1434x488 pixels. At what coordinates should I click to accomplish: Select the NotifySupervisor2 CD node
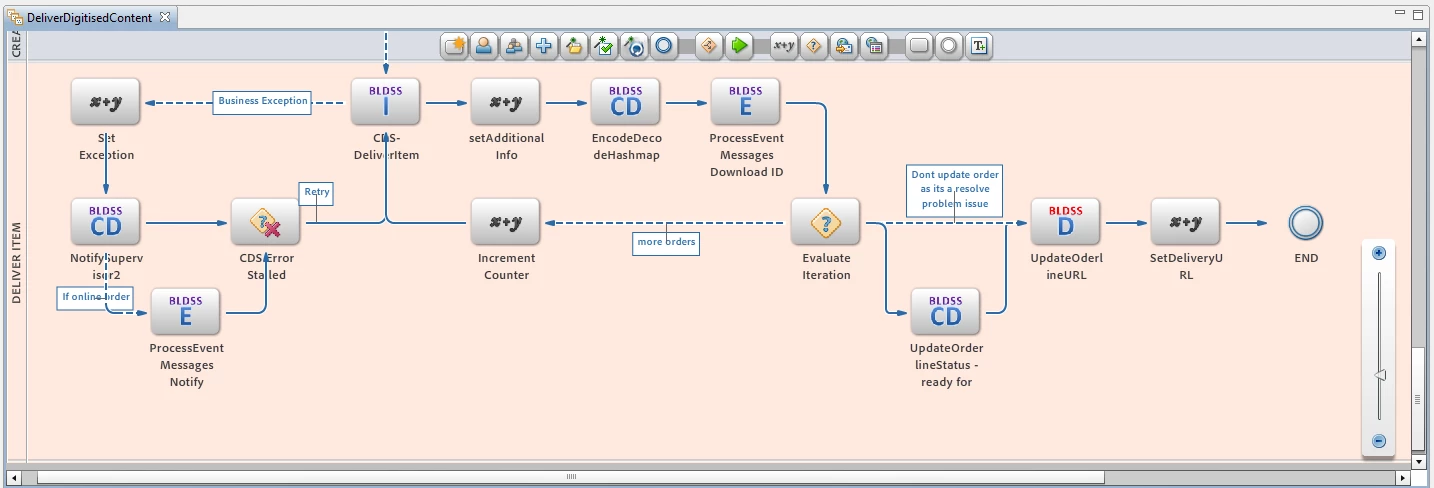(x=105, y=222)
